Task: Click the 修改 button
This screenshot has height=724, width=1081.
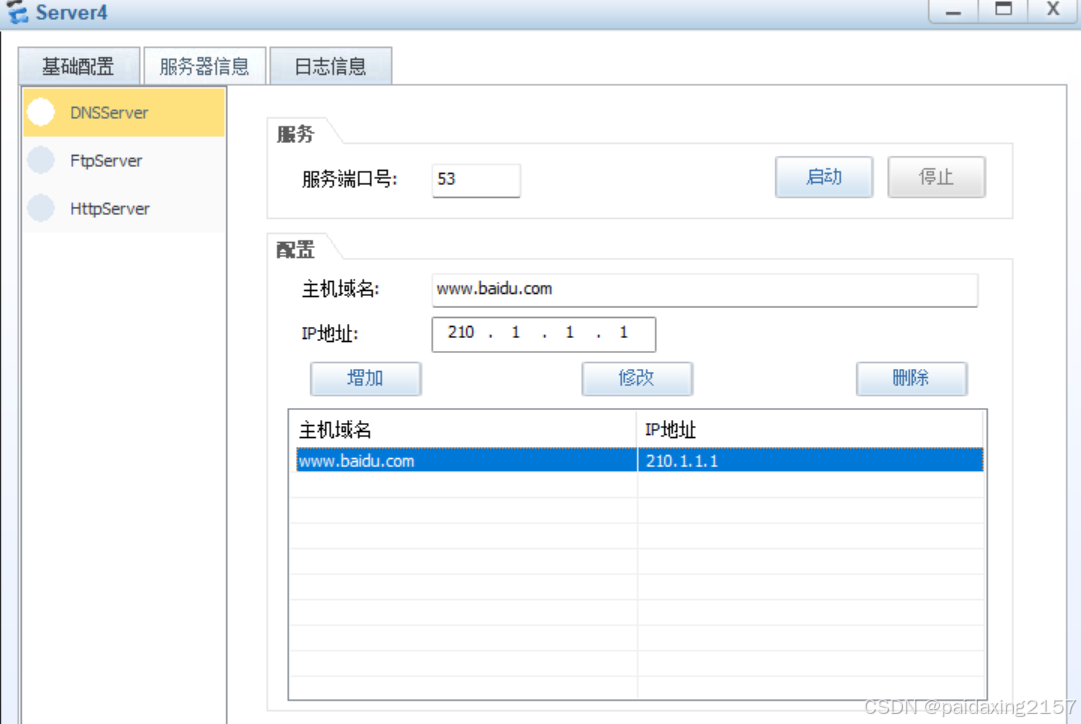Action: pyautogui.click(x=637, y=379)
